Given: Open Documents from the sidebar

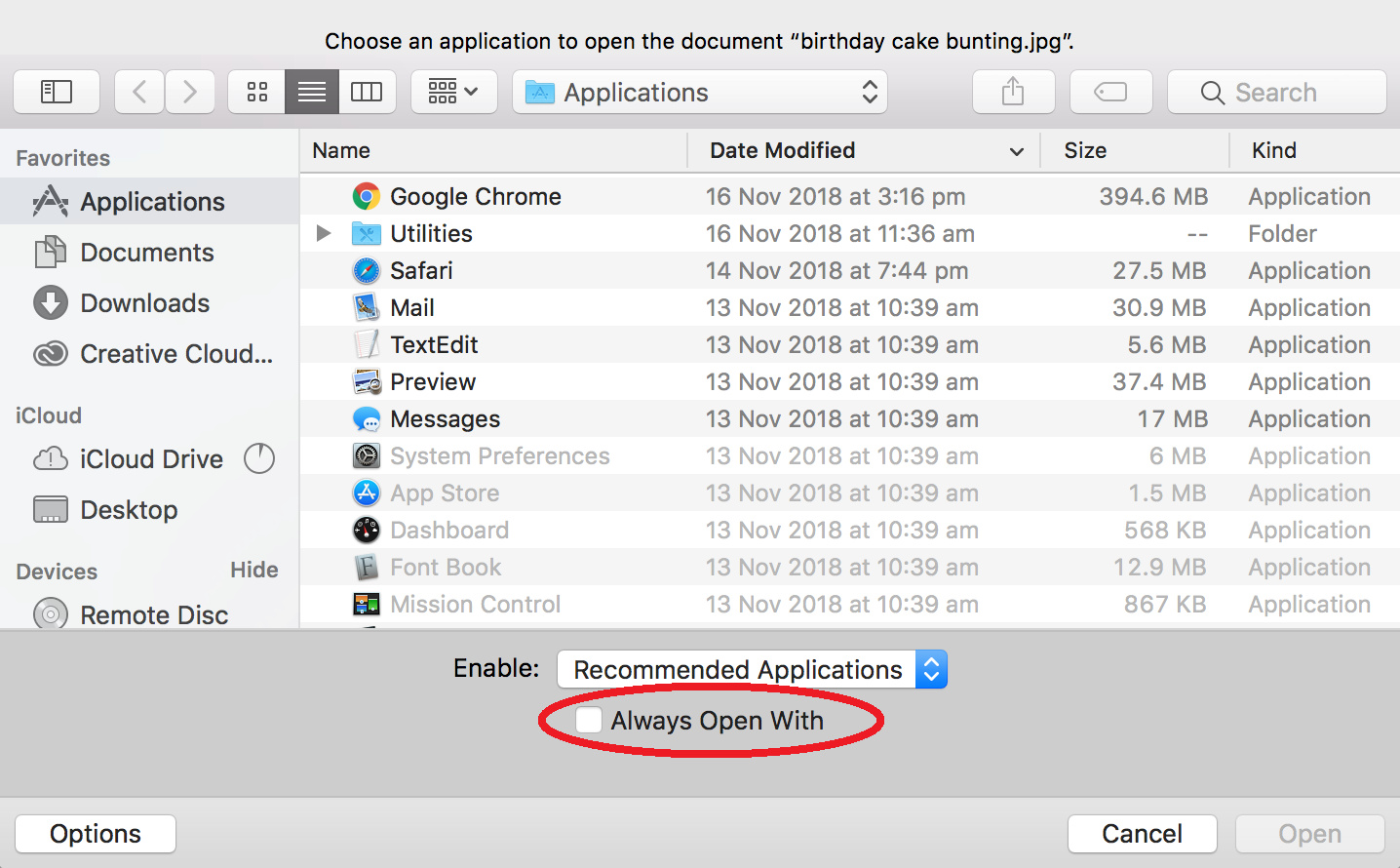Looking at the screenshot, I should (x=149, y=253).
